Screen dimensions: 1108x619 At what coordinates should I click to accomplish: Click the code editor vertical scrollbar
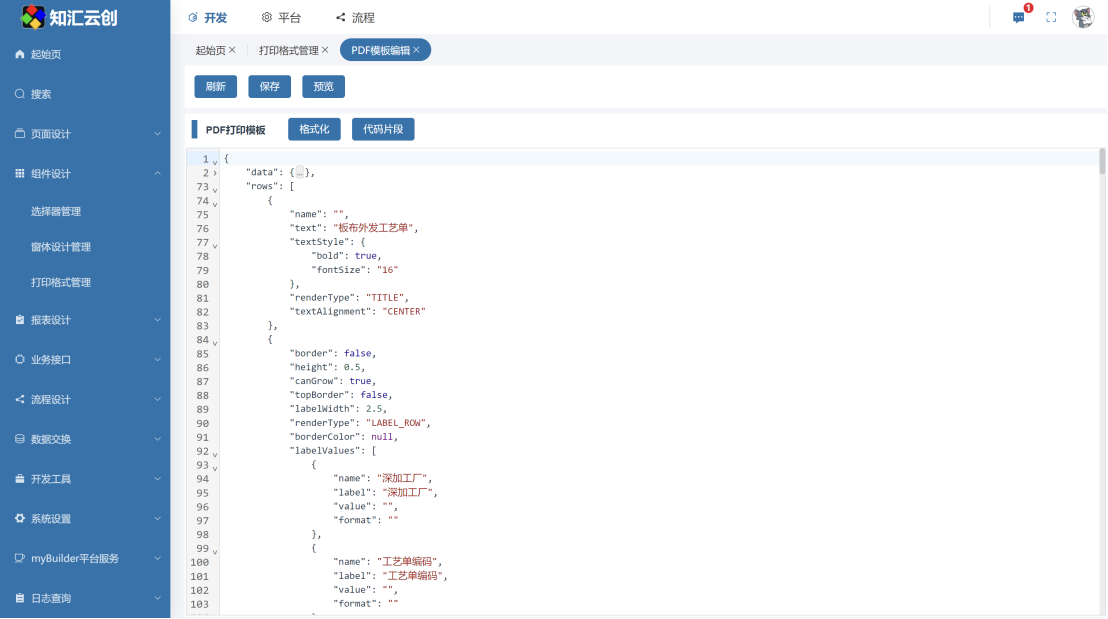1102,161
